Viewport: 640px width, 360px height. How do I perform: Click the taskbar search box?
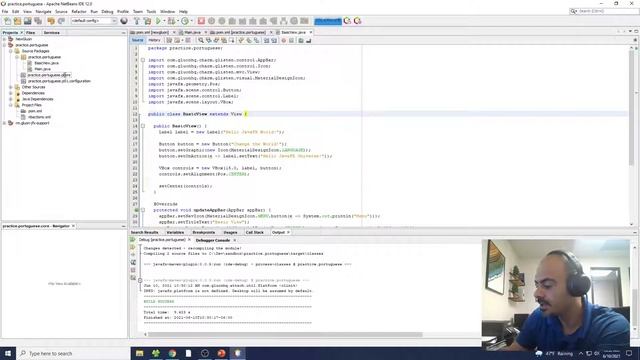coord(73,353)
